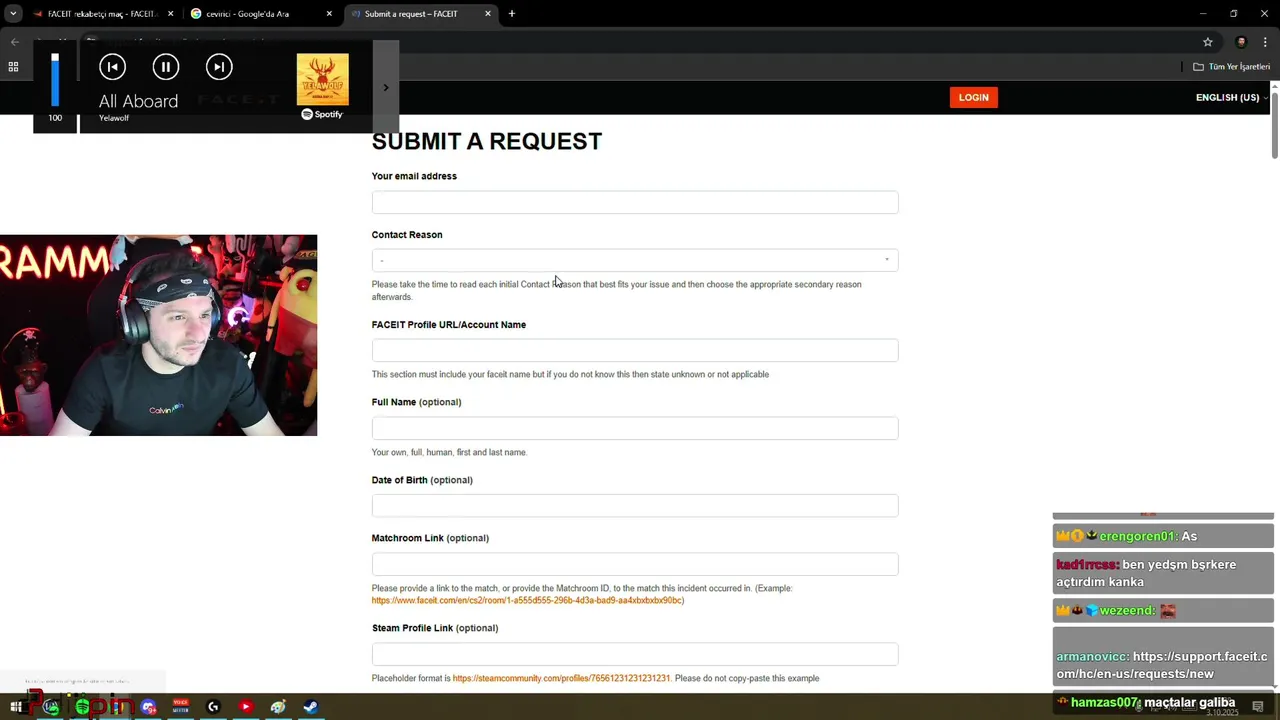This screenshot has height=720, width=1280.
Task: Open the steamcommunity.com profiles example link
Action: click(561, 678)
